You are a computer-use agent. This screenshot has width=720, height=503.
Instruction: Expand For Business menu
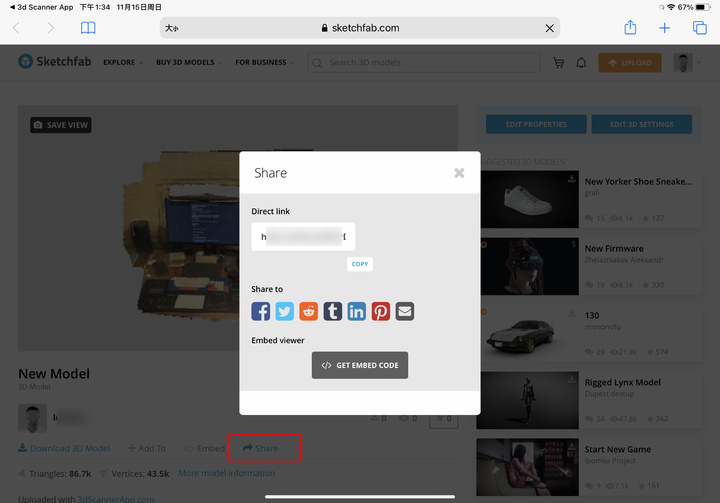[x=264, y=62]
